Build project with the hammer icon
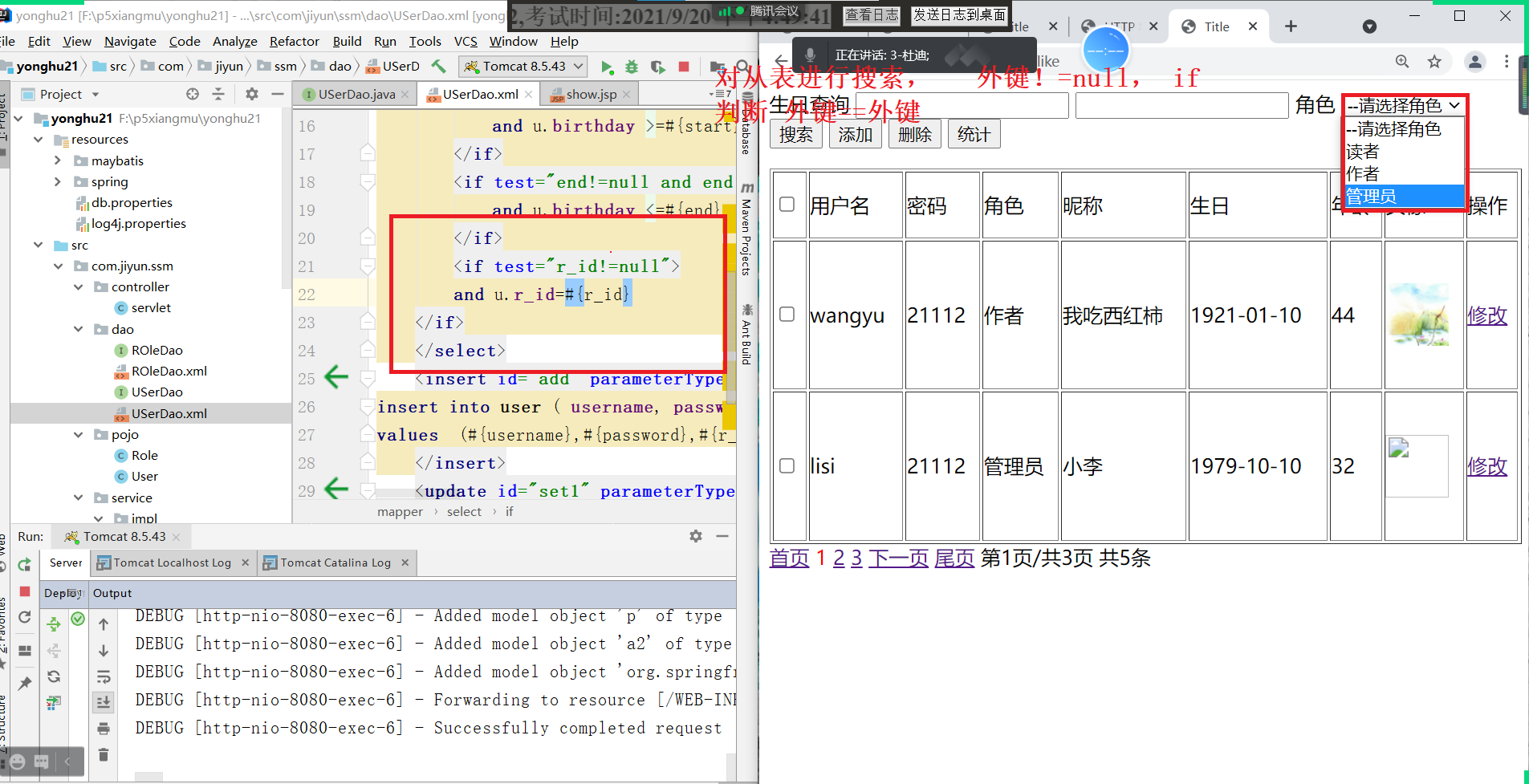 click(x=438, y=66)
